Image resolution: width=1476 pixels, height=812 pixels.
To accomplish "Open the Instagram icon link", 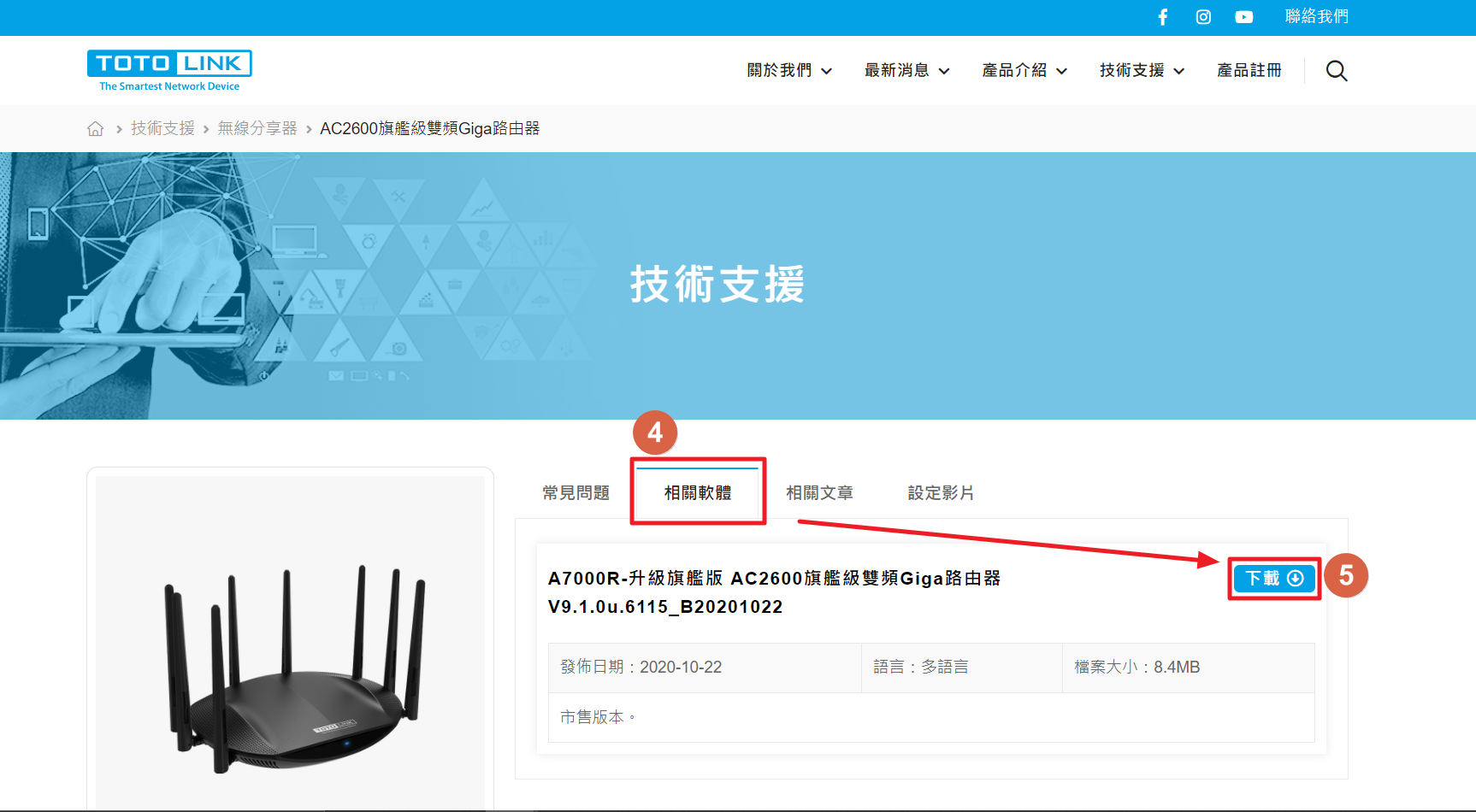I will pos(1203,17).
